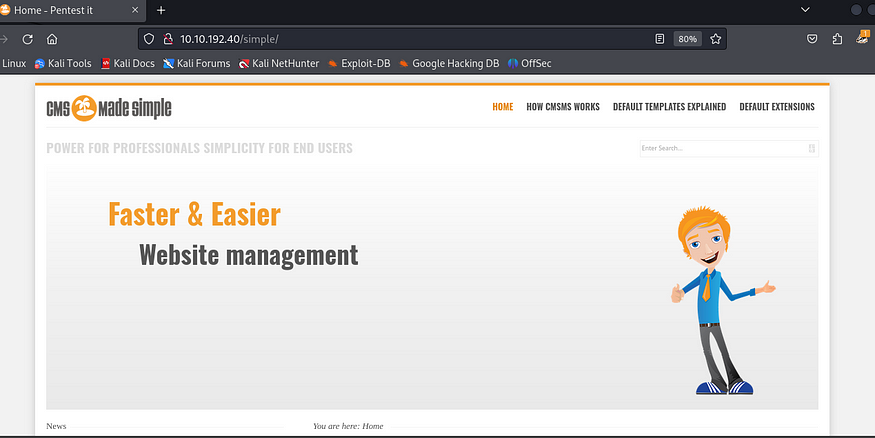Open the Kali NetHunter bookmark

click(x=279, y=64)
